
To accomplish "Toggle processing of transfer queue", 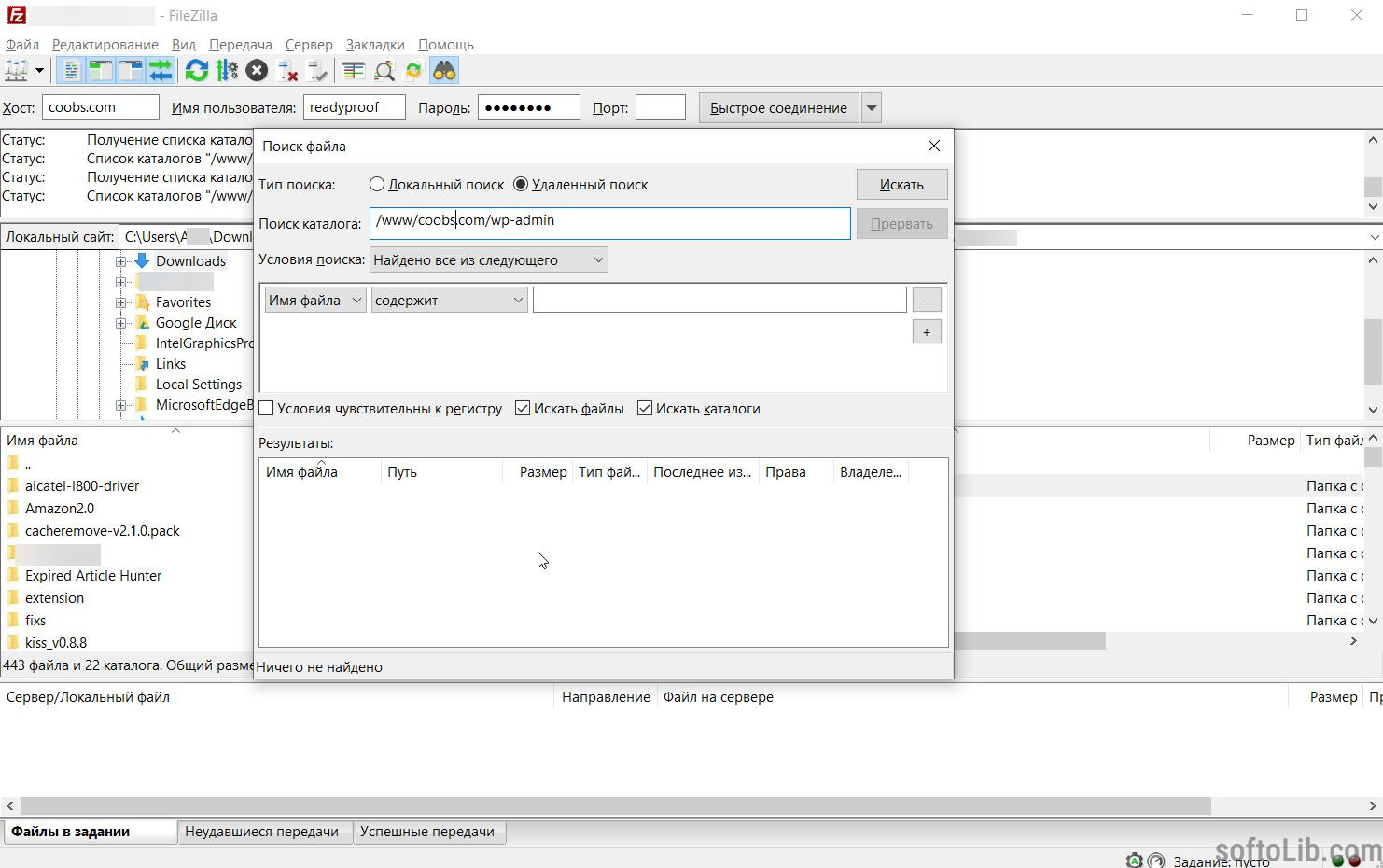I will click(x=227, y=71).
